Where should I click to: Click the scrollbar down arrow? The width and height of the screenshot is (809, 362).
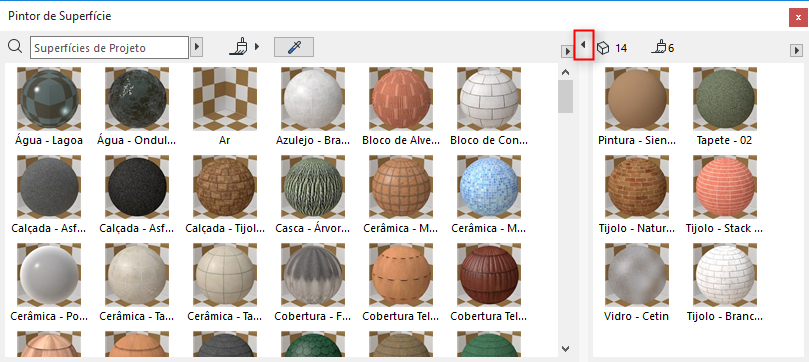(565, 349)
